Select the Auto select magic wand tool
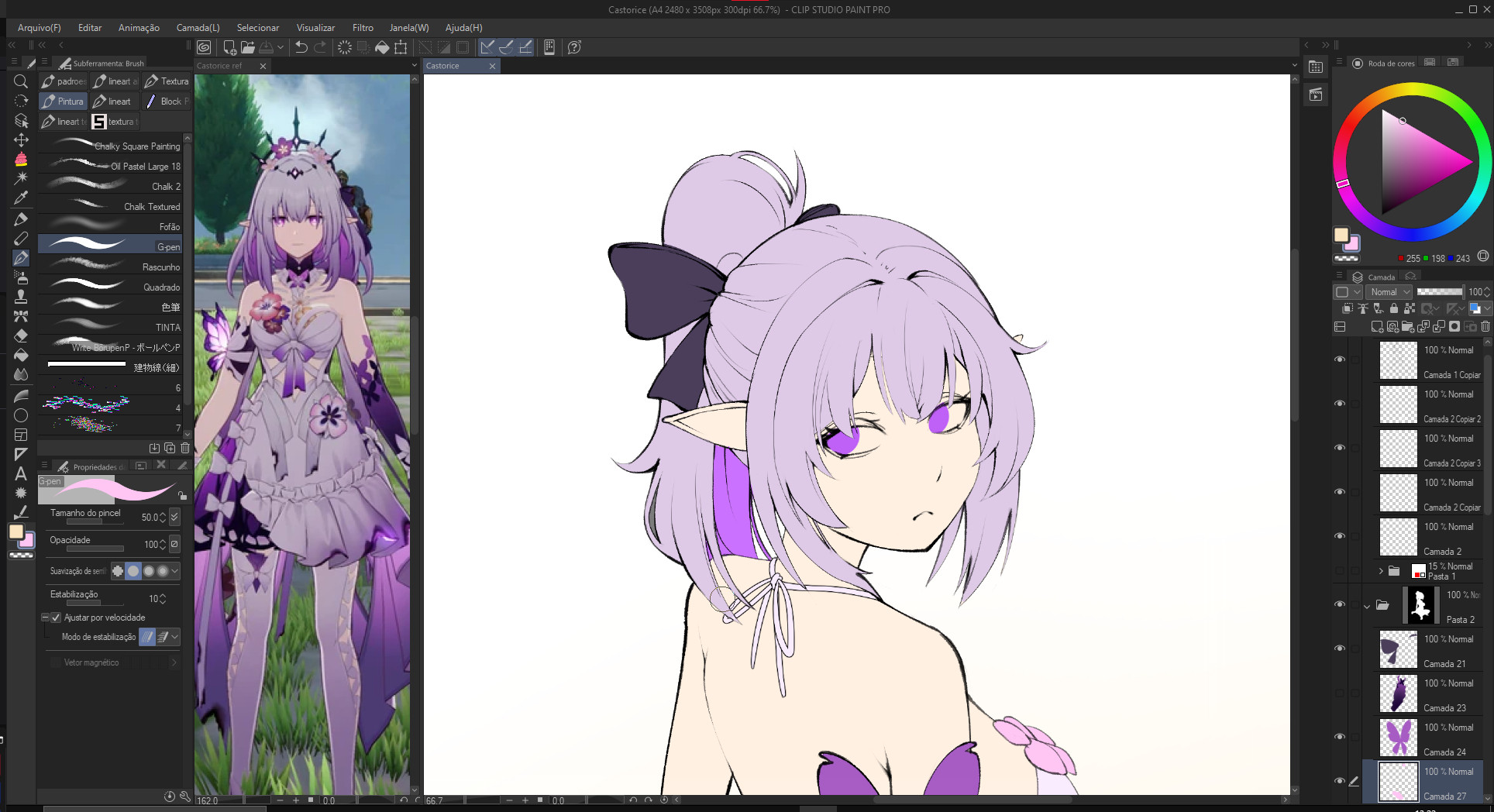The height and width of the screenshot is (812, 1494). tap(21, 178)
